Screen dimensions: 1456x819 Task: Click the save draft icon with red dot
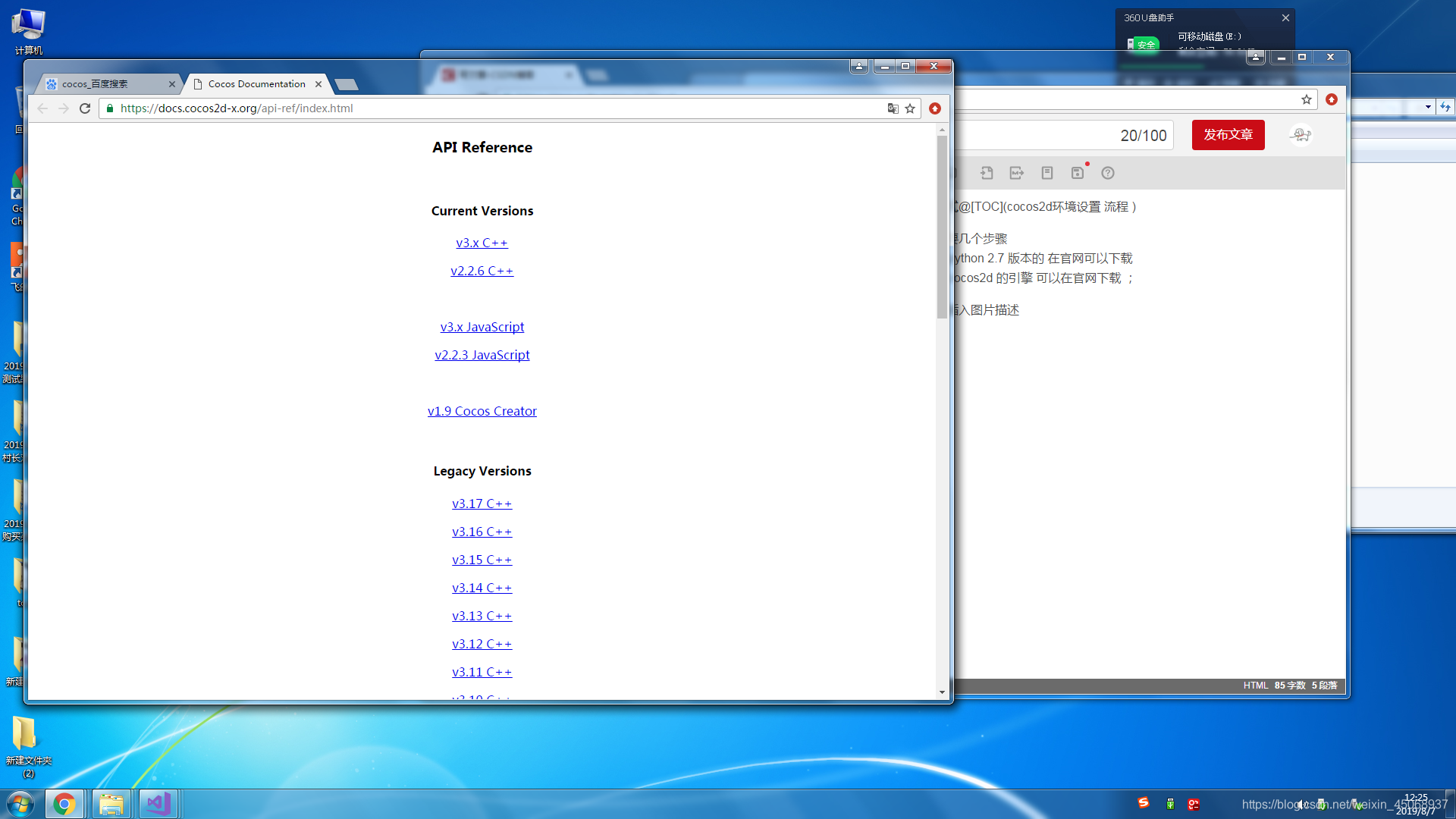pos(1078,173)
